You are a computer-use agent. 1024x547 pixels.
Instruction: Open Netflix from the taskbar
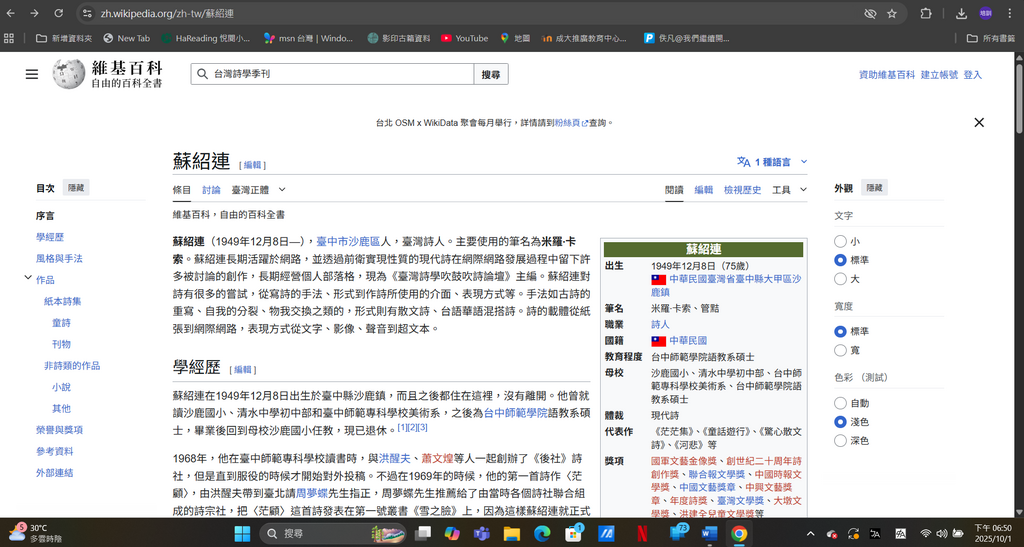tap(640, 533)
